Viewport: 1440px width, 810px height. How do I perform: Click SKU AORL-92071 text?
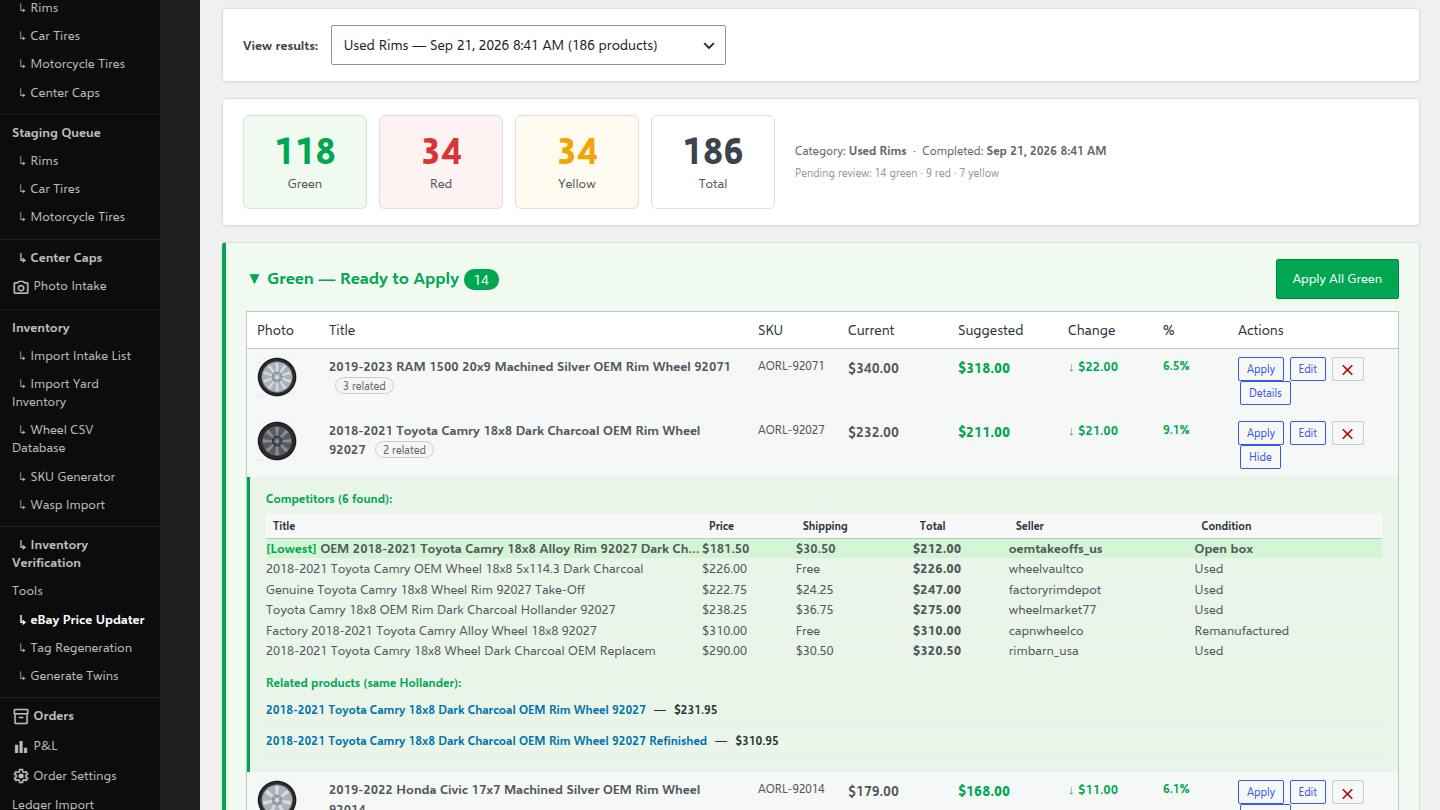(791, 366)
